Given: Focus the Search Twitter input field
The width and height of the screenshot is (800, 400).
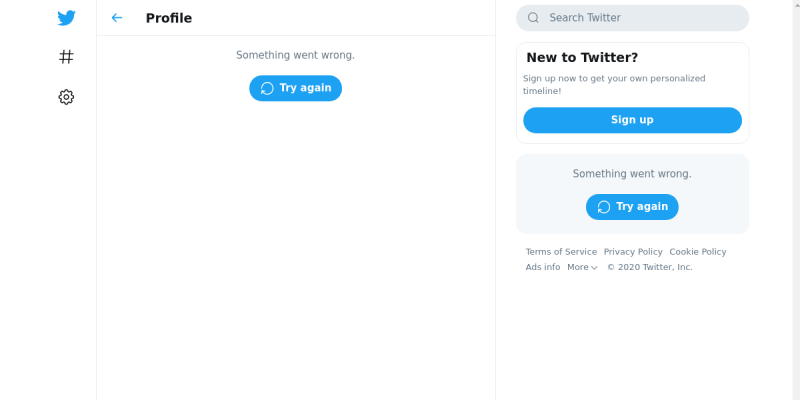Looking at the screenshot, I should (x=632, y=18).
